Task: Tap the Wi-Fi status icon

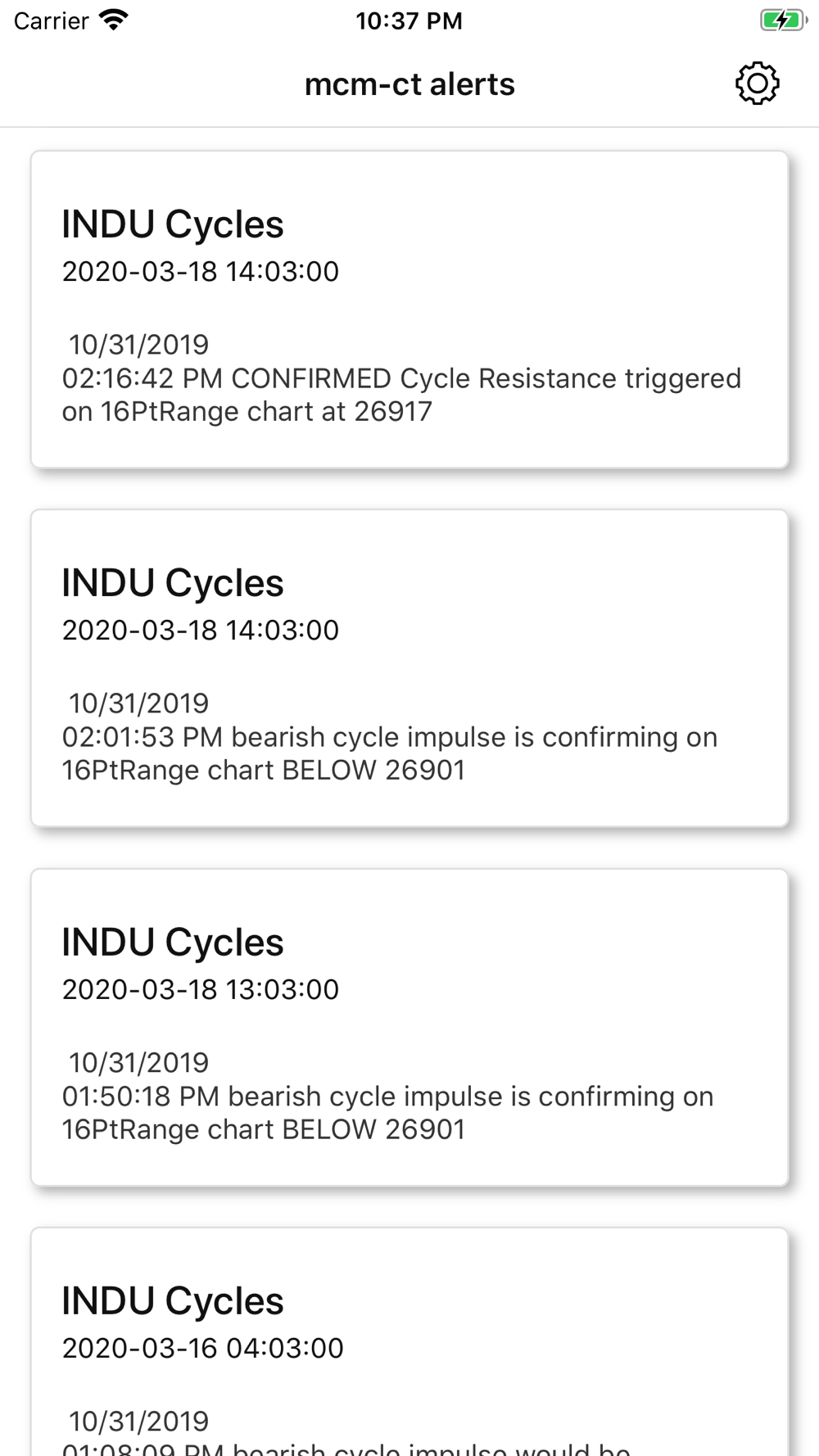Action: pos(114,20)
